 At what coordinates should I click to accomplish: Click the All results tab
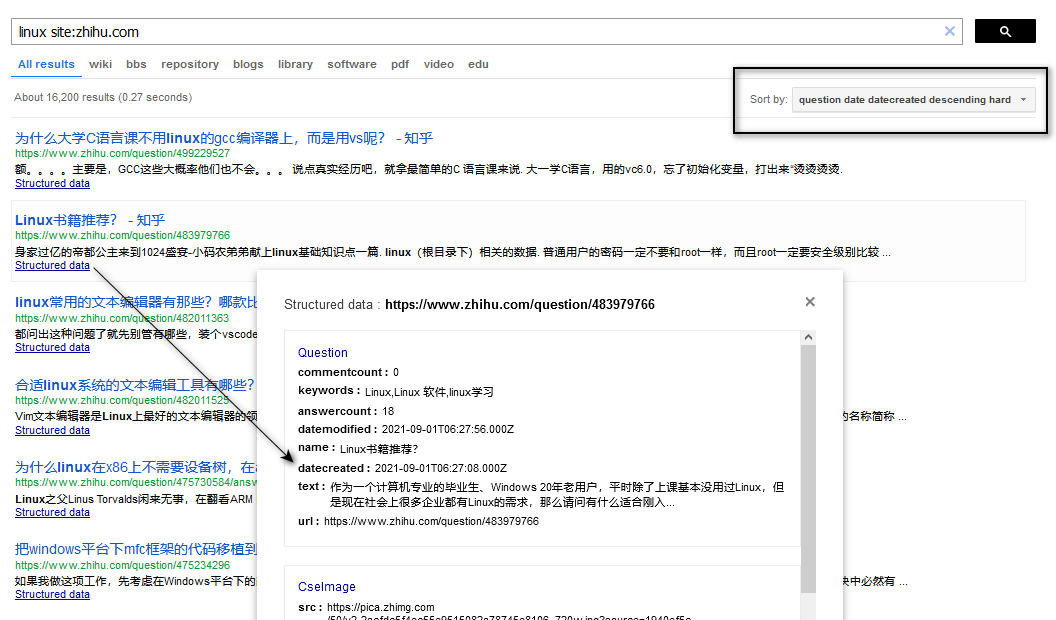coord(46,64)
